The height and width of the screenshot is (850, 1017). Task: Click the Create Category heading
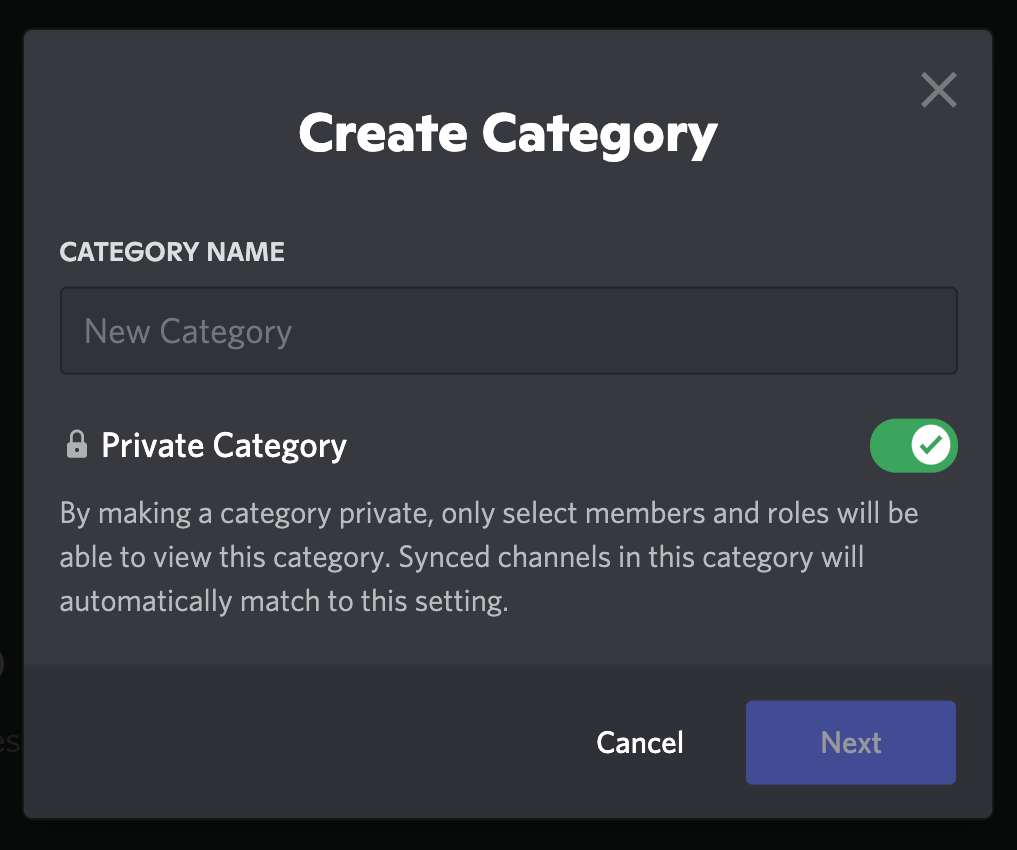tap(508, 134)
